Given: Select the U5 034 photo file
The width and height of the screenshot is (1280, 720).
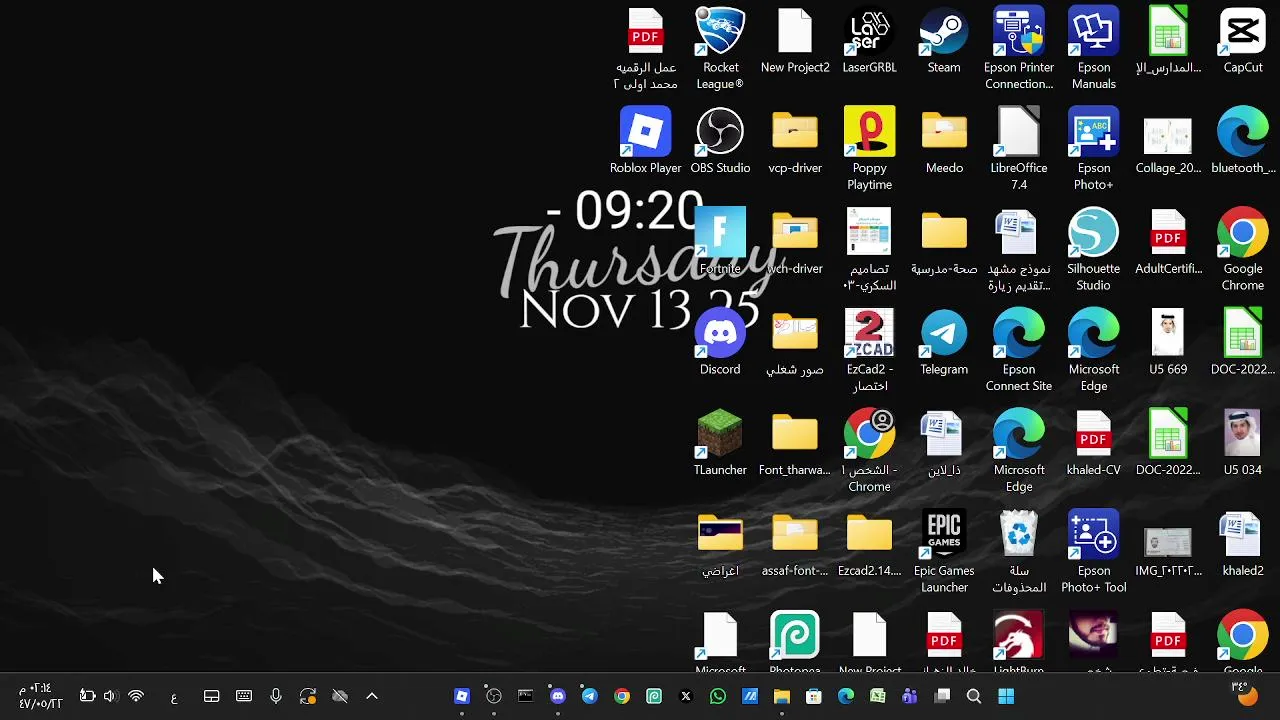Looking at the screenshot, I should [x=1243, y=442].
